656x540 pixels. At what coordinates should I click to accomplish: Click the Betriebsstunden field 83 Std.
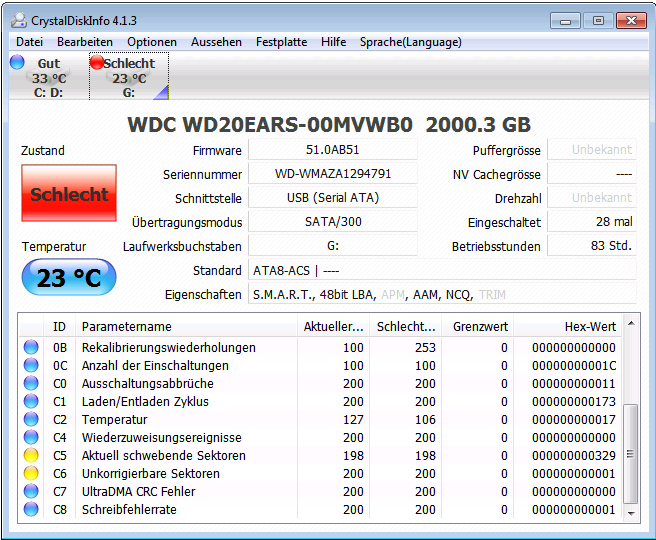592,246
